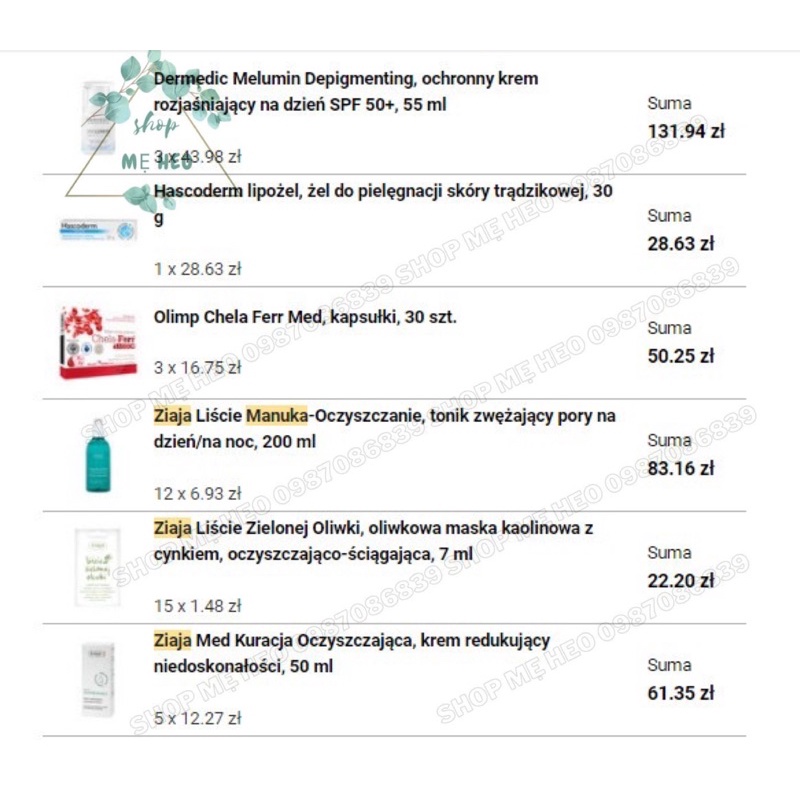Open the Olimp Chela Ferr Med title
Viewport: 800px width, 800px height.
(305, 317)
